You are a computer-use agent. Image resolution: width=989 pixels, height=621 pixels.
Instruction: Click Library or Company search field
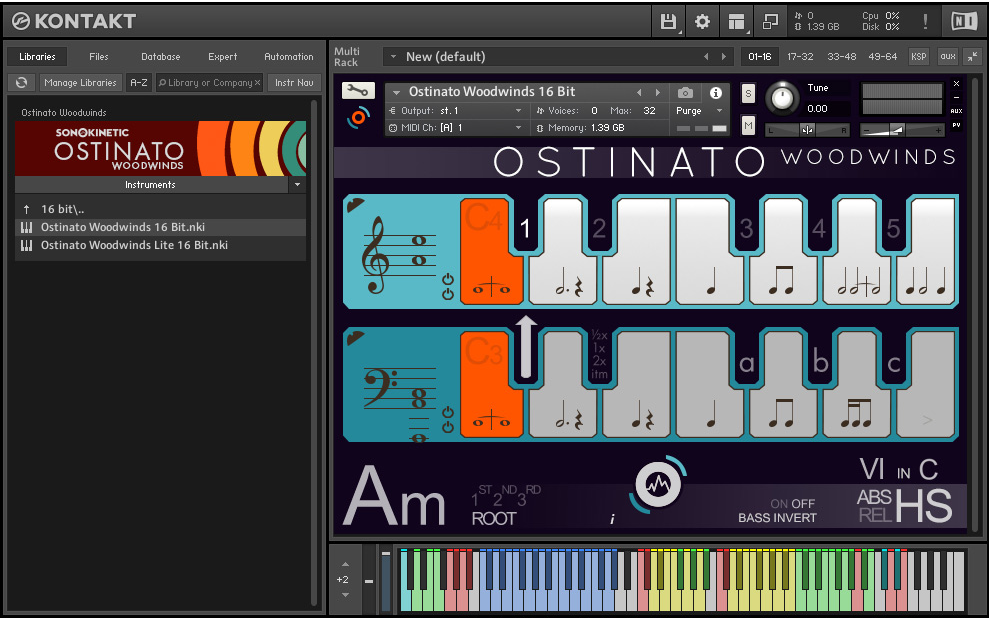(x=209, y=83)
